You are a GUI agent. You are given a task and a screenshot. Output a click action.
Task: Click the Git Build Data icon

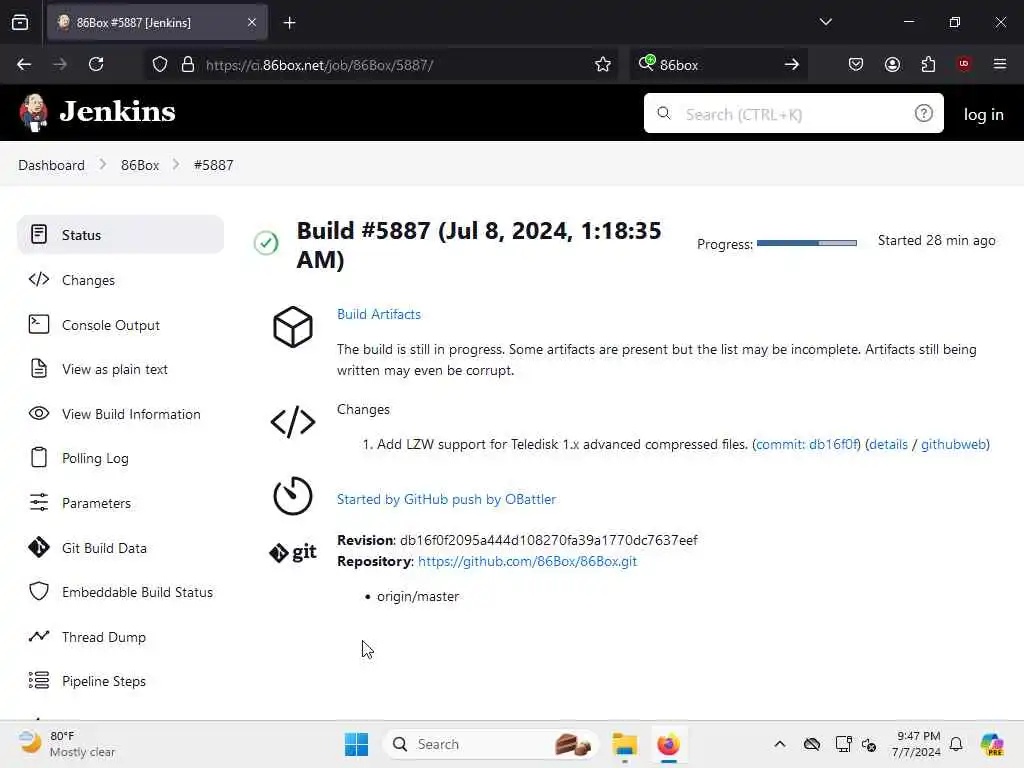tap(39, 547)
